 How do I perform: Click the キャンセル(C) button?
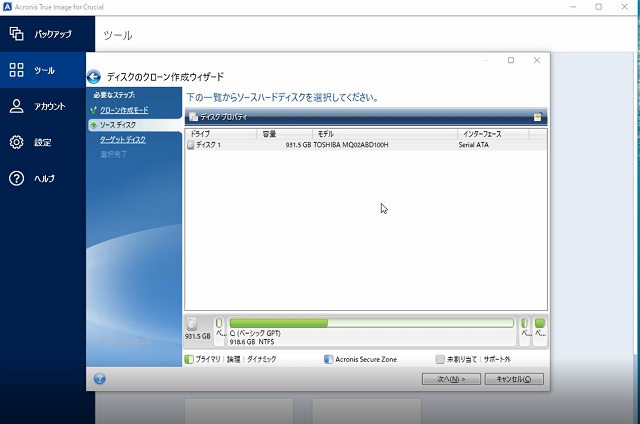pos(514,379)
